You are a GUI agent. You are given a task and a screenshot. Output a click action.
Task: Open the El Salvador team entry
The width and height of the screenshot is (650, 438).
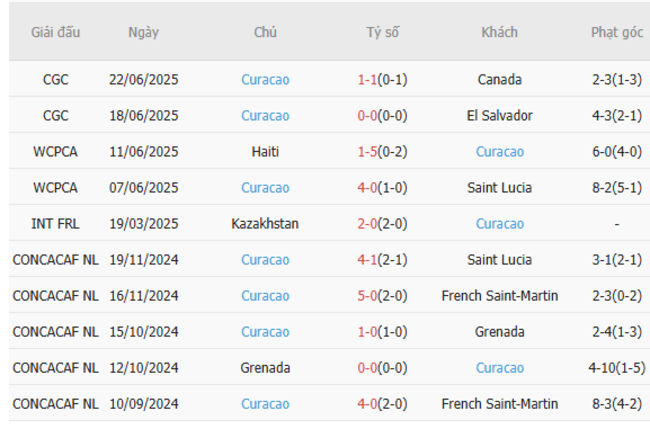tap(499, 115)
